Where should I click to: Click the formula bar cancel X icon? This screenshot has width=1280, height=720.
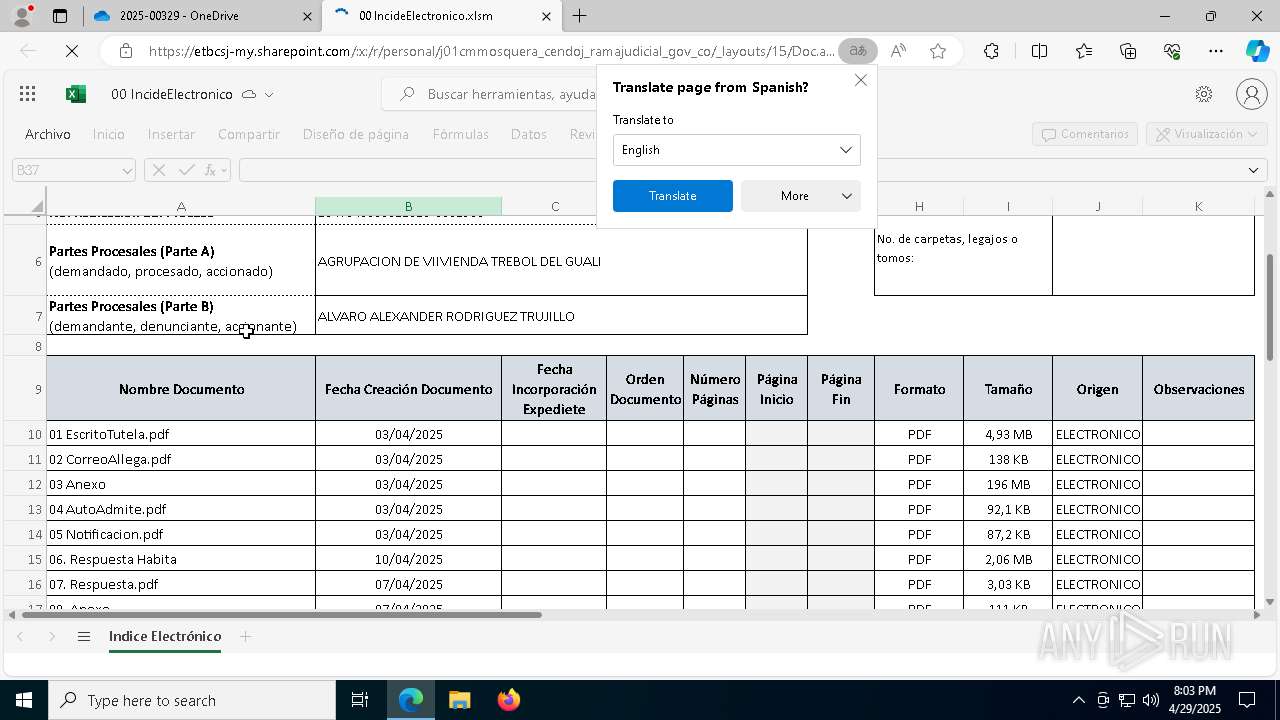point(158,170)
